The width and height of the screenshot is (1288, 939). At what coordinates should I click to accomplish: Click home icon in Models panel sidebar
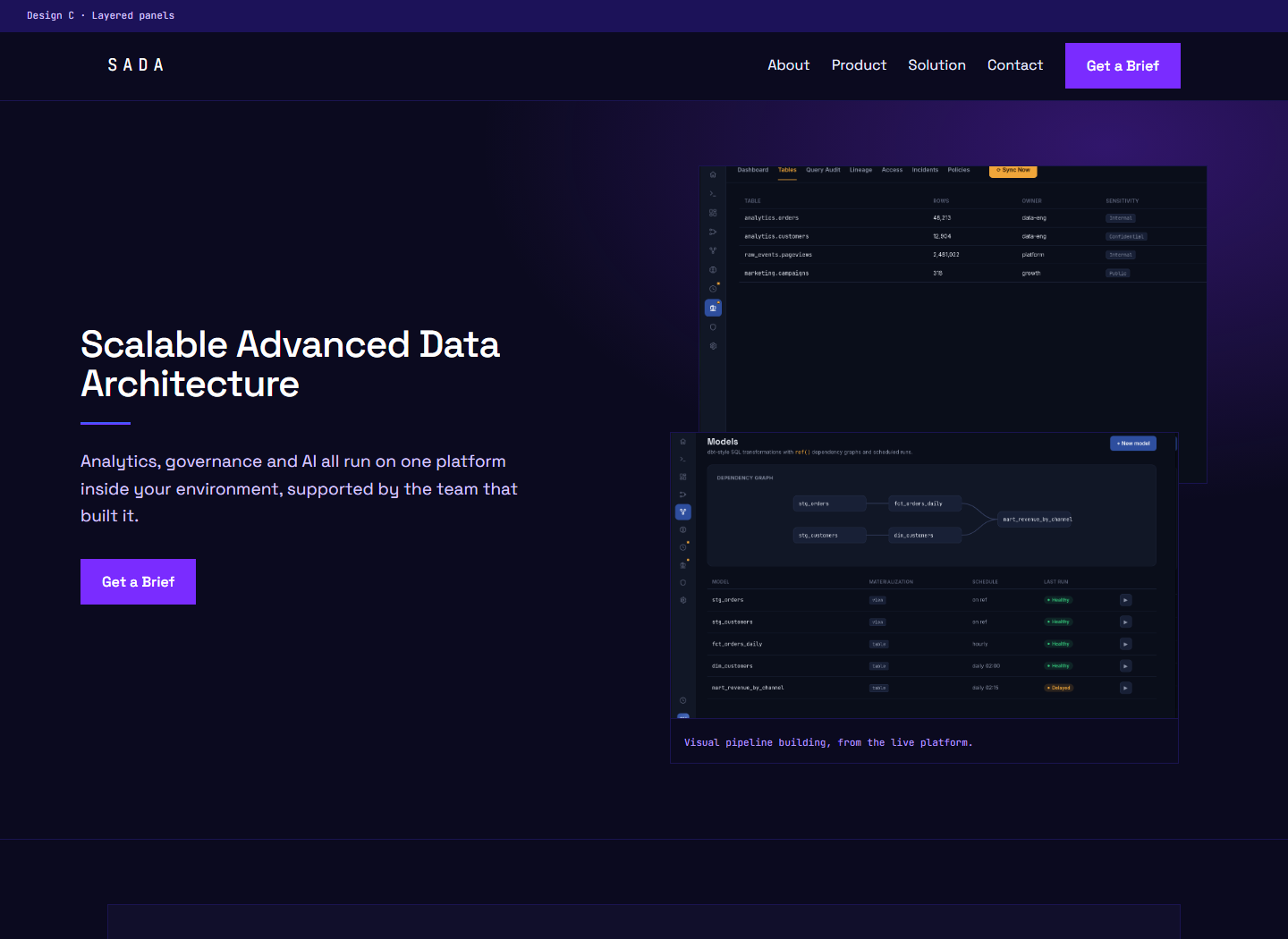[683, 442]
